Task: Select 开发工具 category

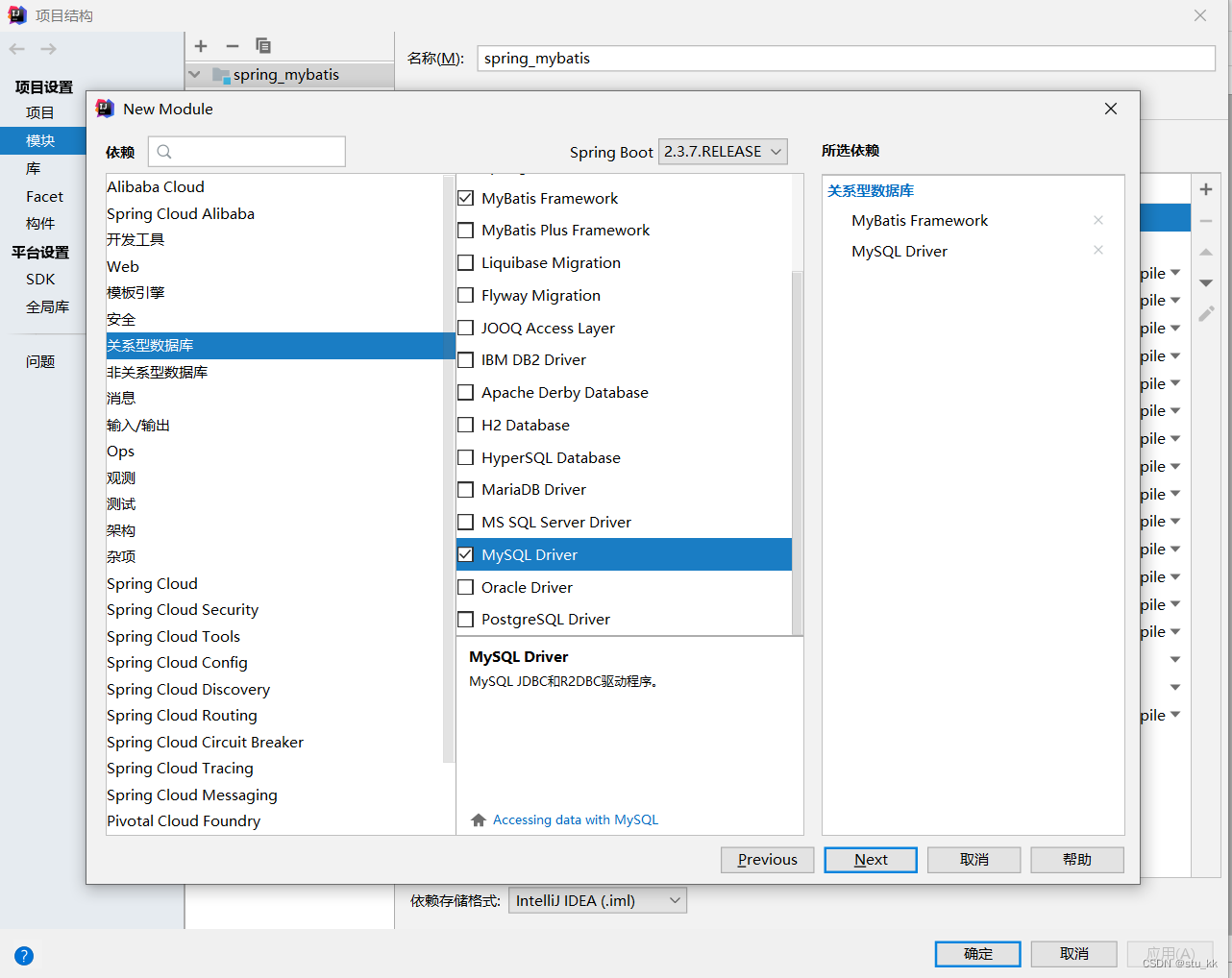Action: pyautogui.click(x=136, y=239)
